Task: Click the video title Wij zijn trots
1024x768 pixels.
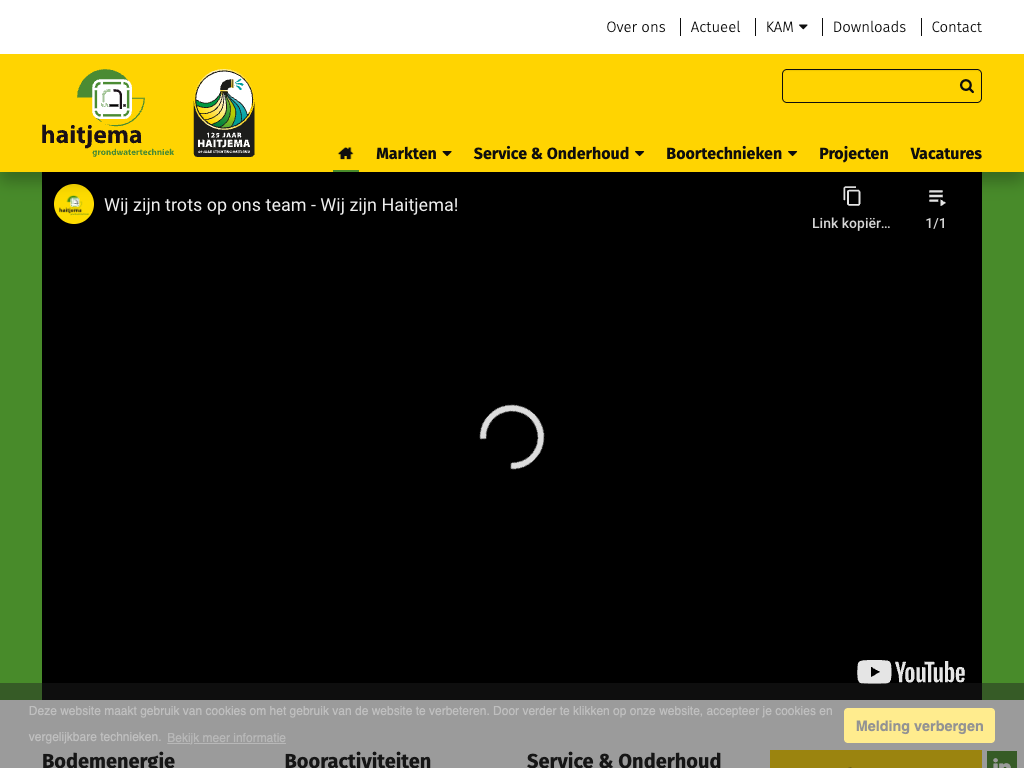Action: 281,205
